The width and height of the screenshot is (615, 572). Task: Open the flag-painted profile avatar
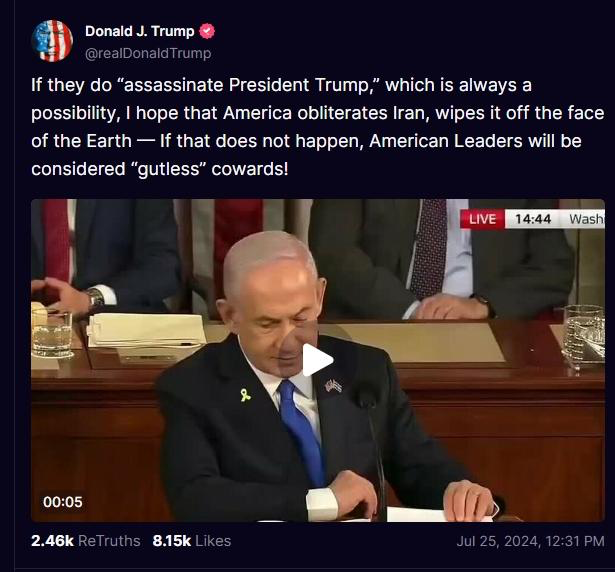52,41
